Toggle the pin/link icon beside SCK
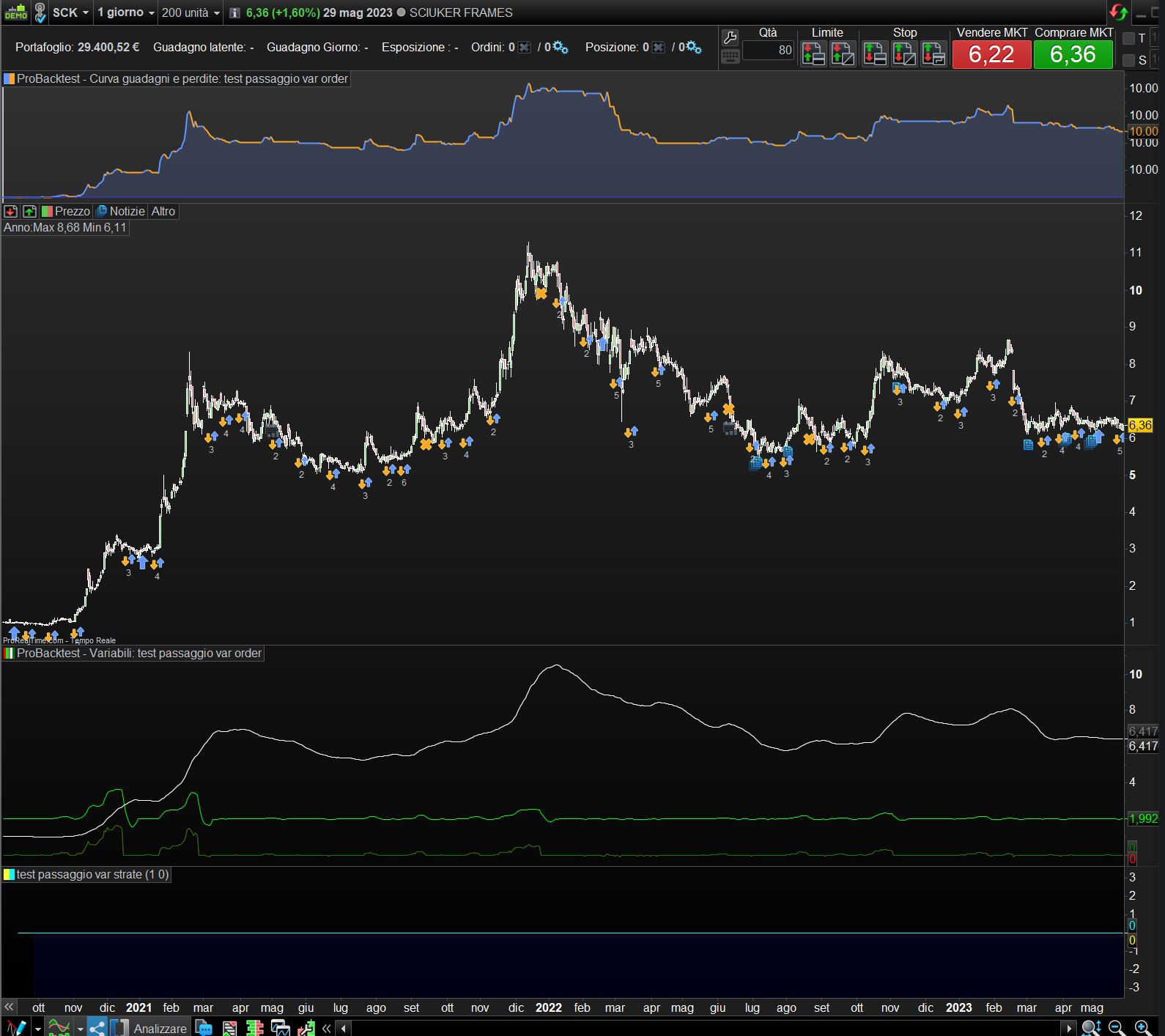Screen dimensions: 1165x1036 [x=40, y=12]
